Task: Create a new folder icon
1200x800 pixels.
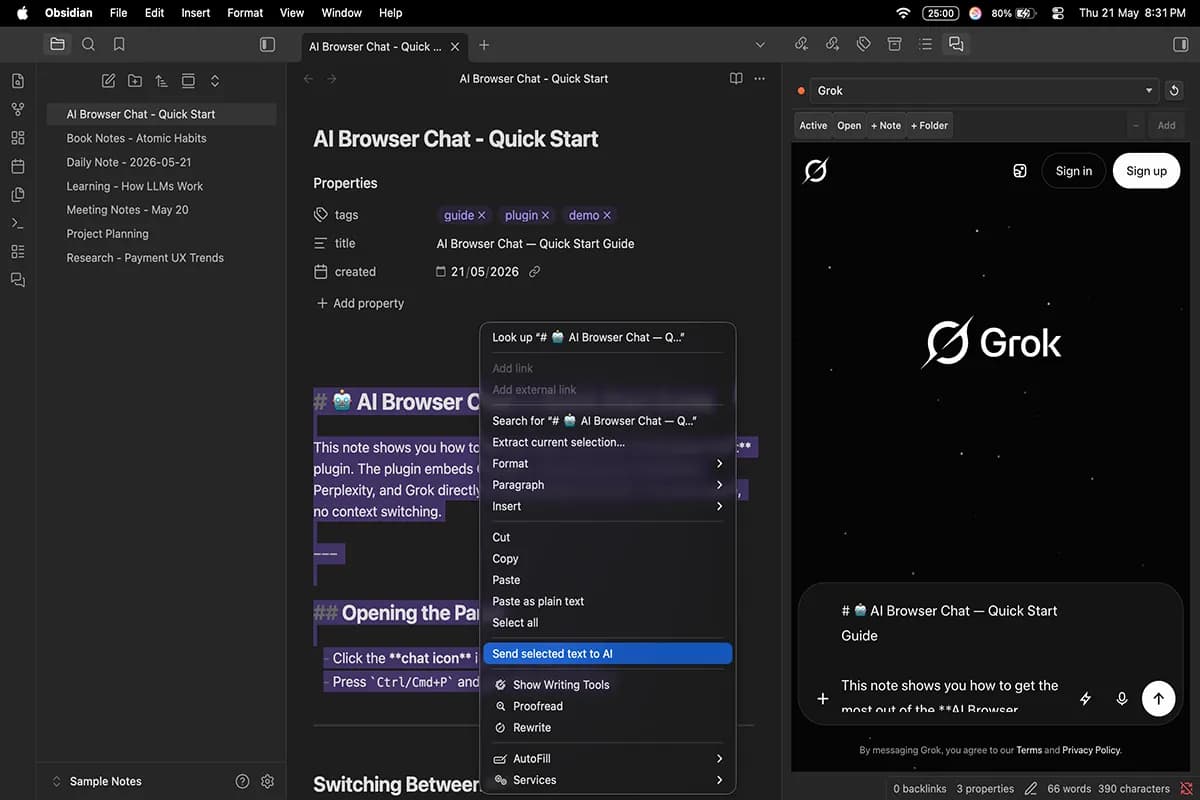Action: pos(135,81)
